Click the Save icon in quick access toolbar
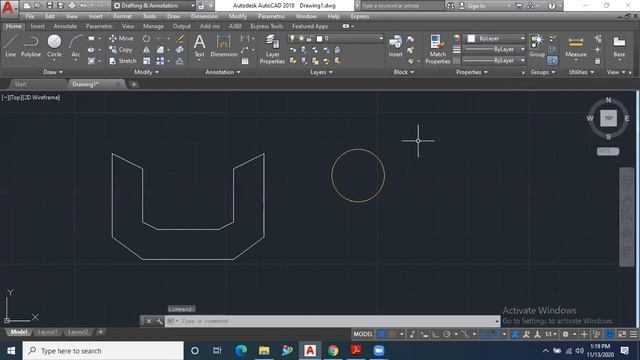Image resolution: width=640 pixels, height=360 pixels. (x=49, y=6)
